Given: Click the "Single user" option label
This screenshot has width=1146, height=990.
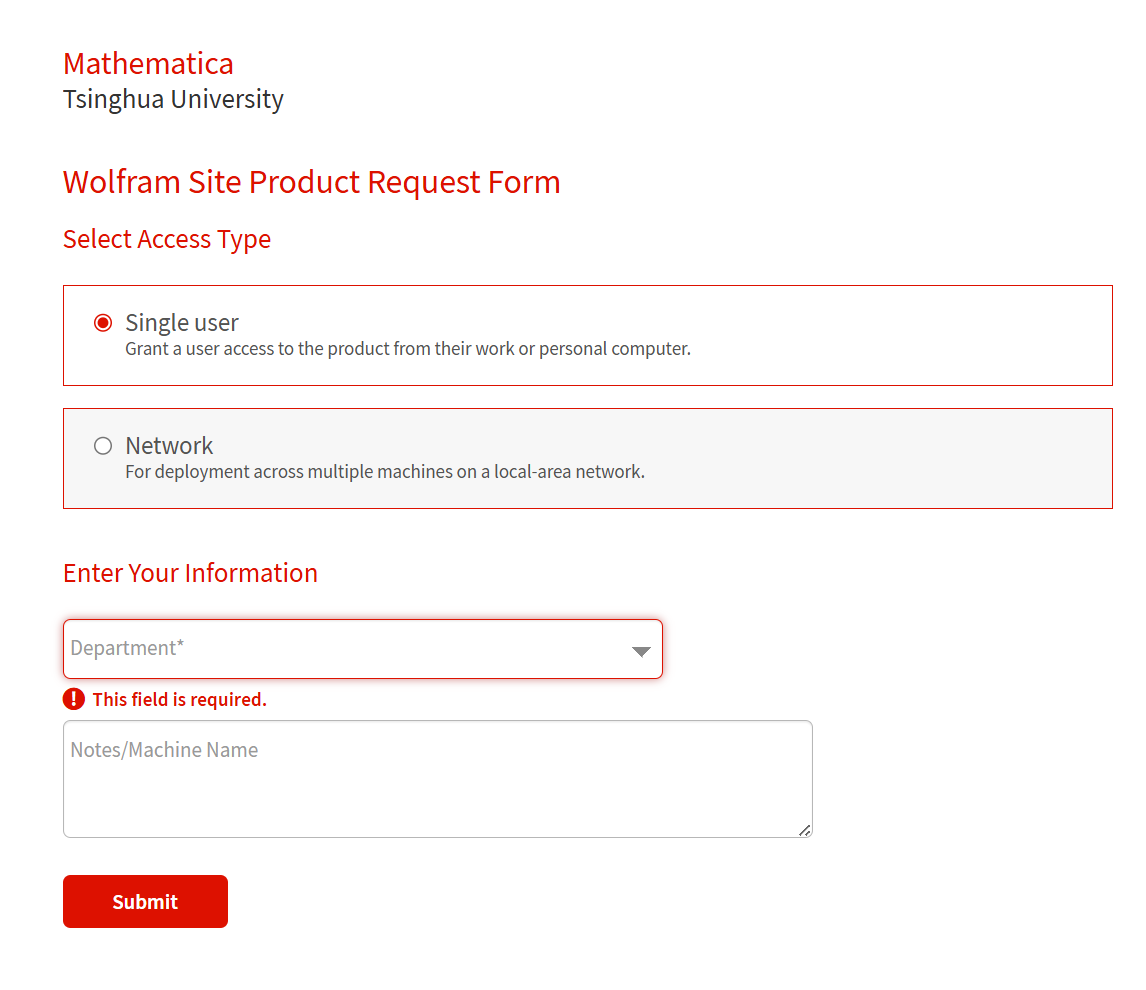Looking at the screenshot, I should [182, 323].
